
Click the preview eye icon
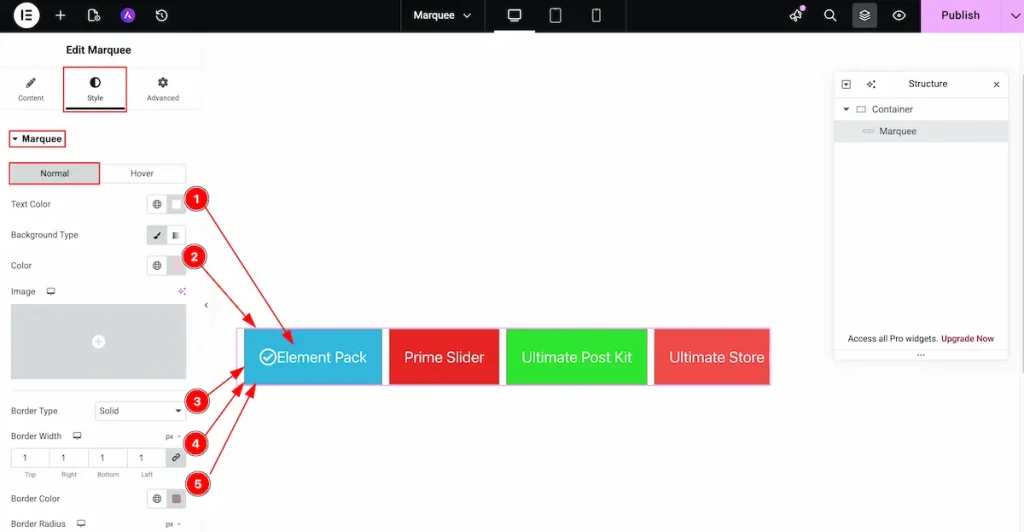(899, 15)
